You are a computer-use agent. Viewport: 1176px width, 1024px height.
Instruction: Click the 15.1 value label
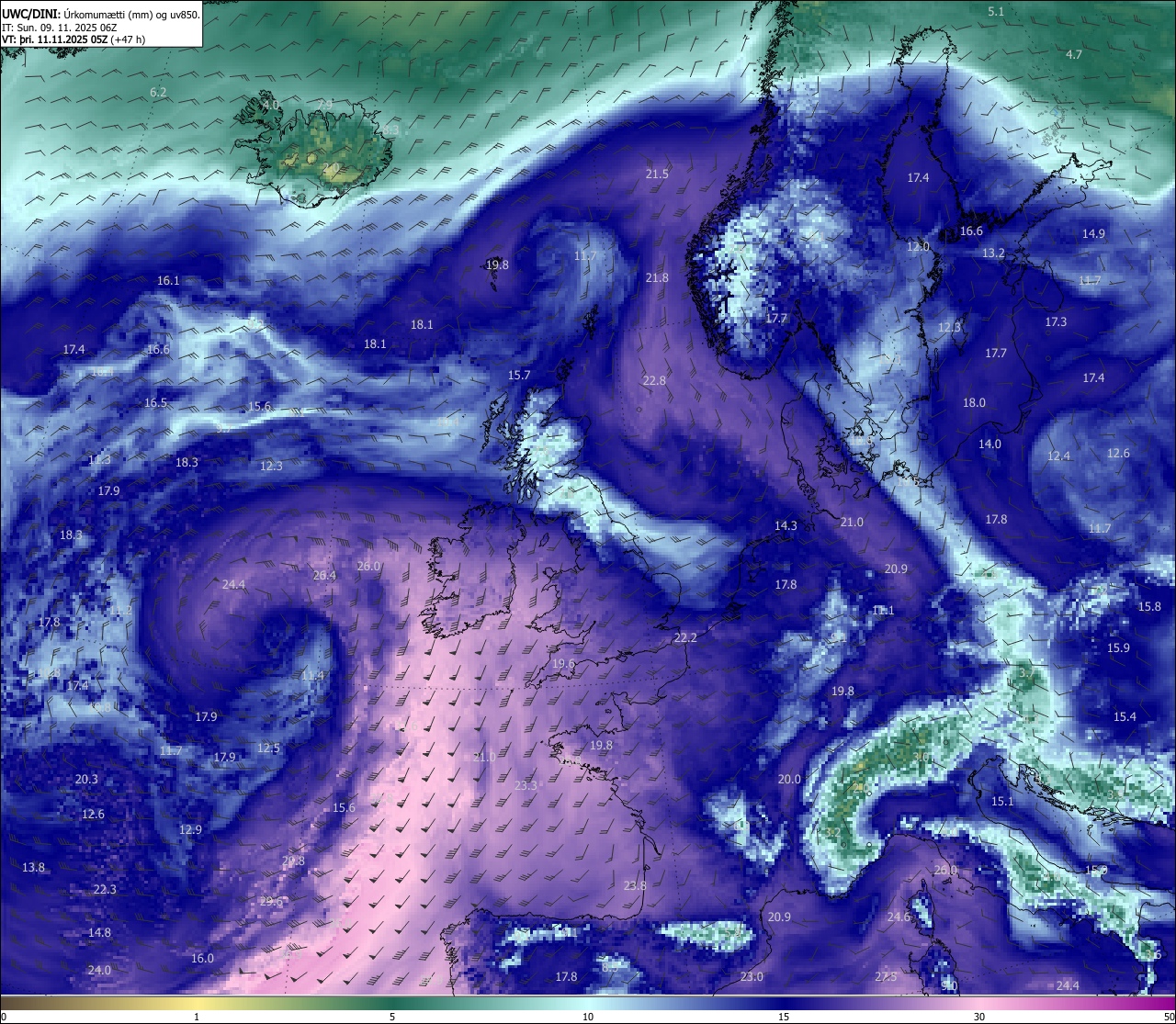(x=1002, y=801)
